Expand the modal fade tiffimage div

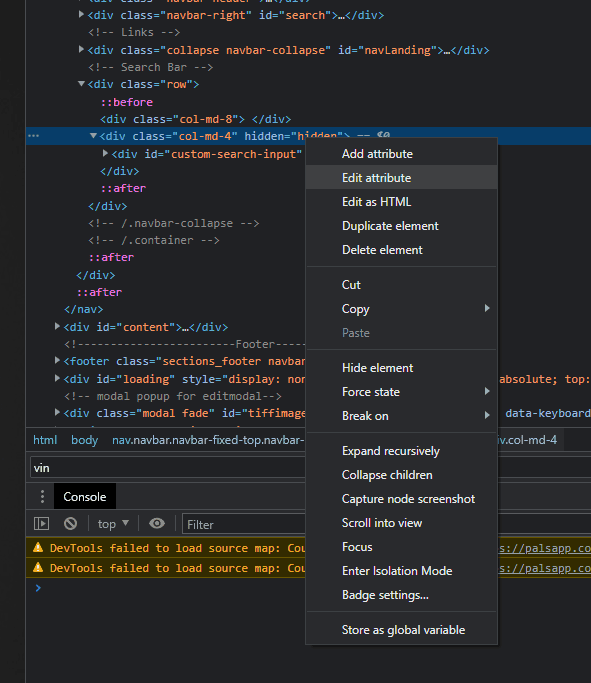coord(57,412)
